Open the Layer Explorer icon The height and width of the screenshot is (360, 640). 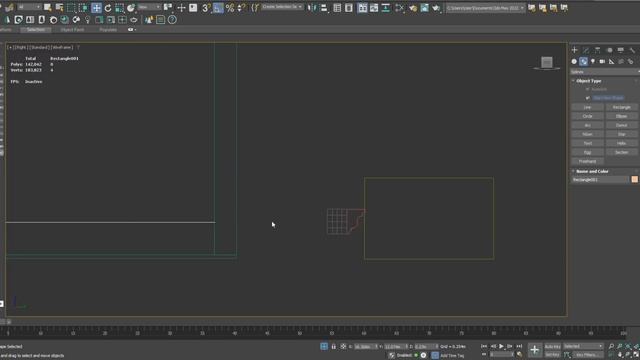[x=349, y=8]
